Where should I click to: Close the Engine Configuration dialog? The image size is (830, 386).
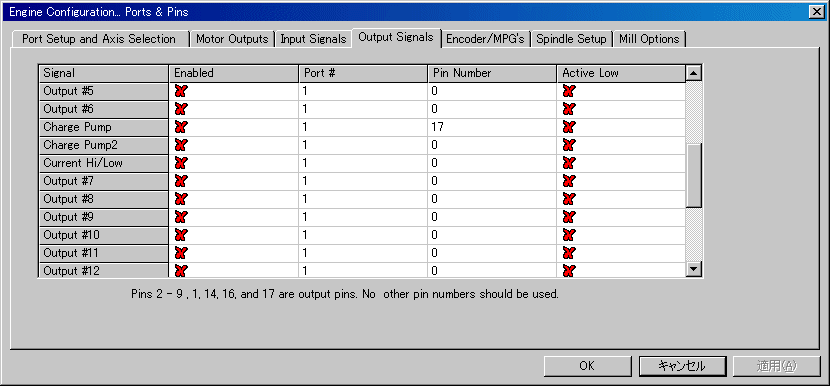click(815, 11)
